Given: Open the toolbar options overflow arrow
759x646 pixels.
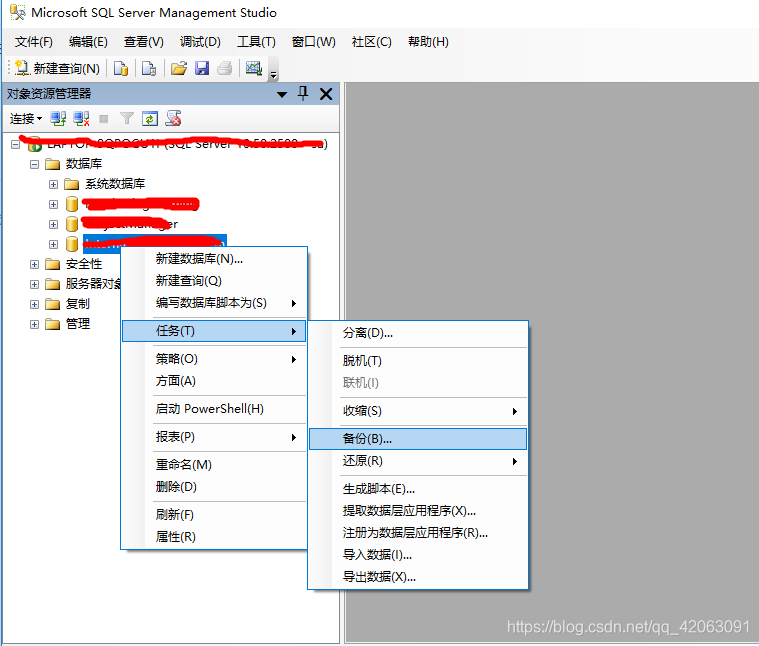Looking at the screenshot, I should (273, 74).
